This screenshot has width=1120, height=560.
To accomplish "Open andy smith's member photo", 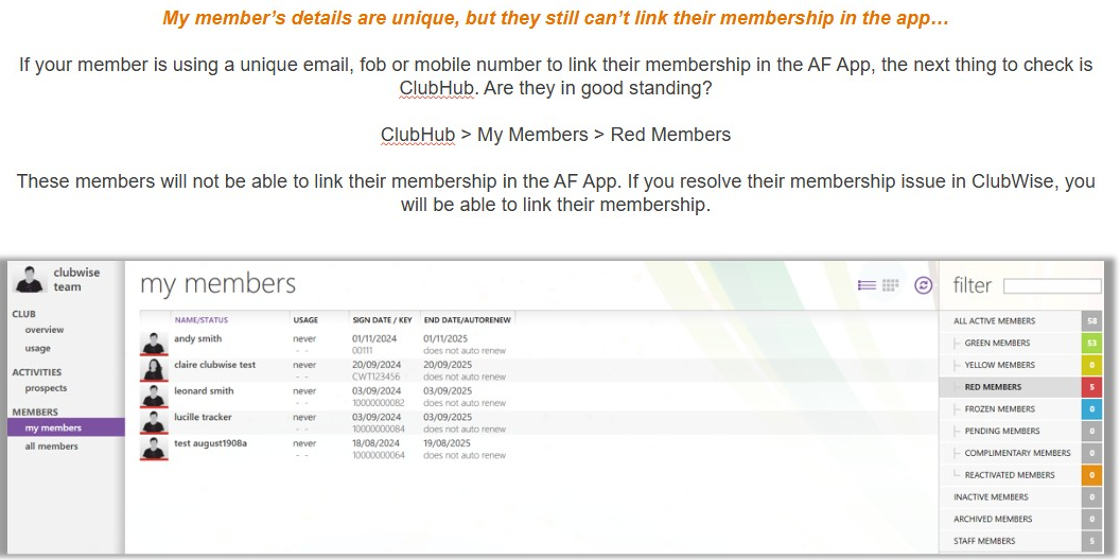I will click(x=154, y=343).
